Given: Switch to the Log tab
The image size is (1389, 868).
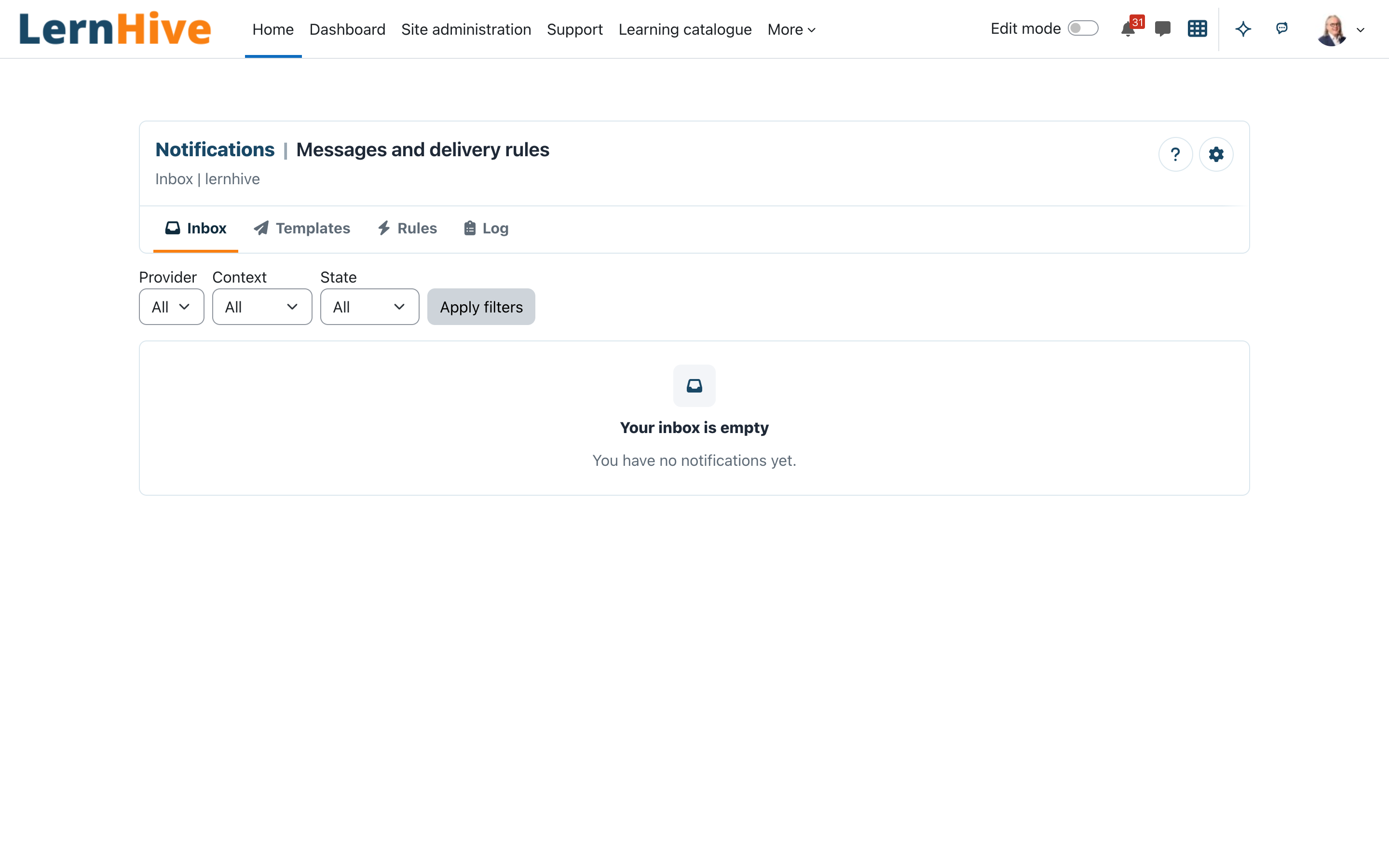Looking at the screenshot, I should (486, 229).
